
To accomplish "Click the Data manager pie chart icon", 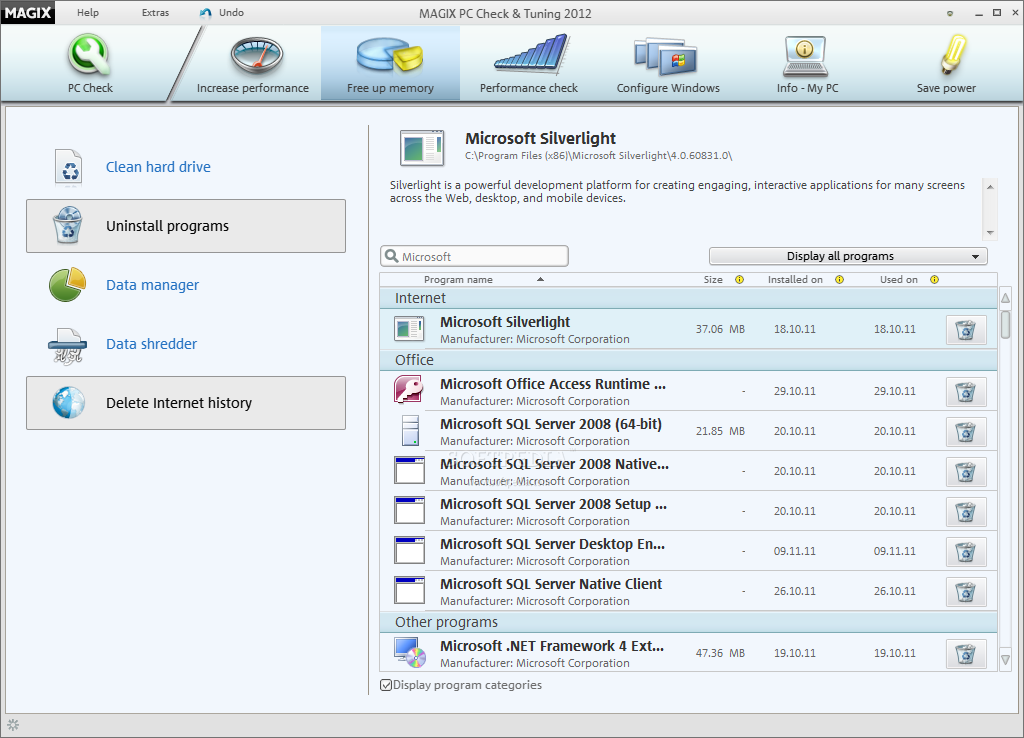I will [x=67, y=285].
